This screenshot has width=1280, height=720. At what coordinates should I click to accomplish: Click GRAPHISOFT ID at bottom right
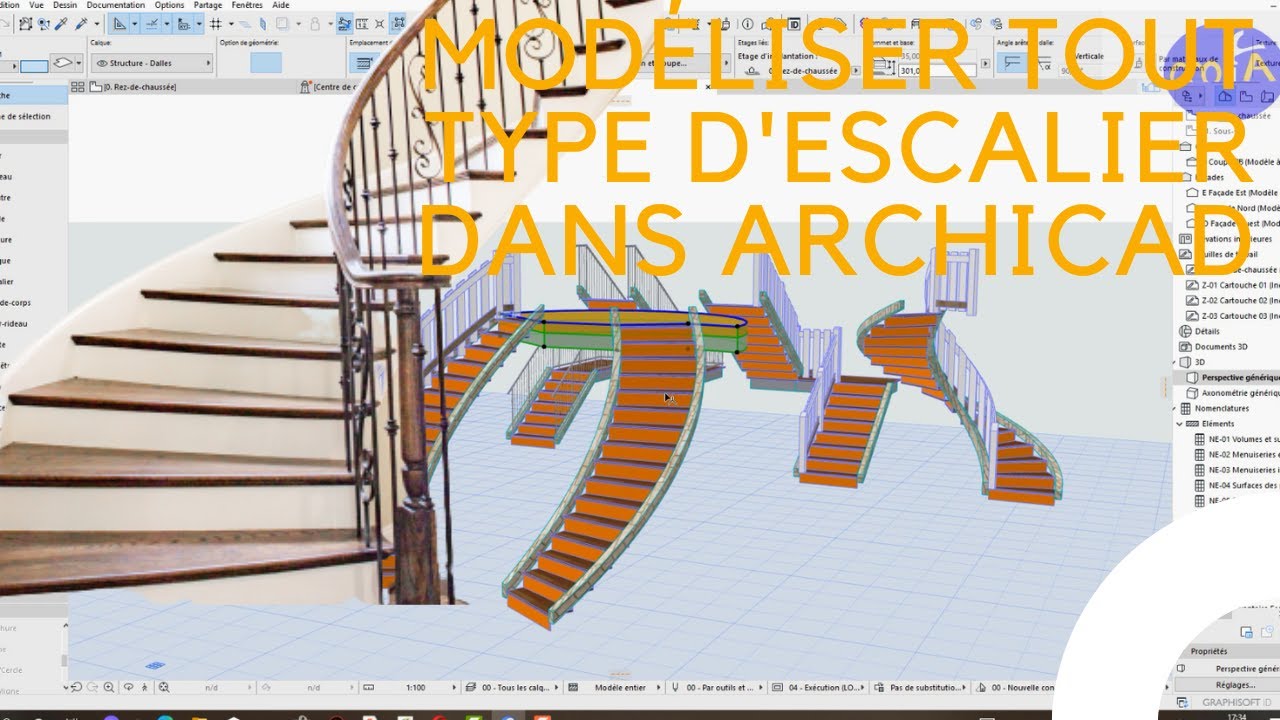point(1238,701)
